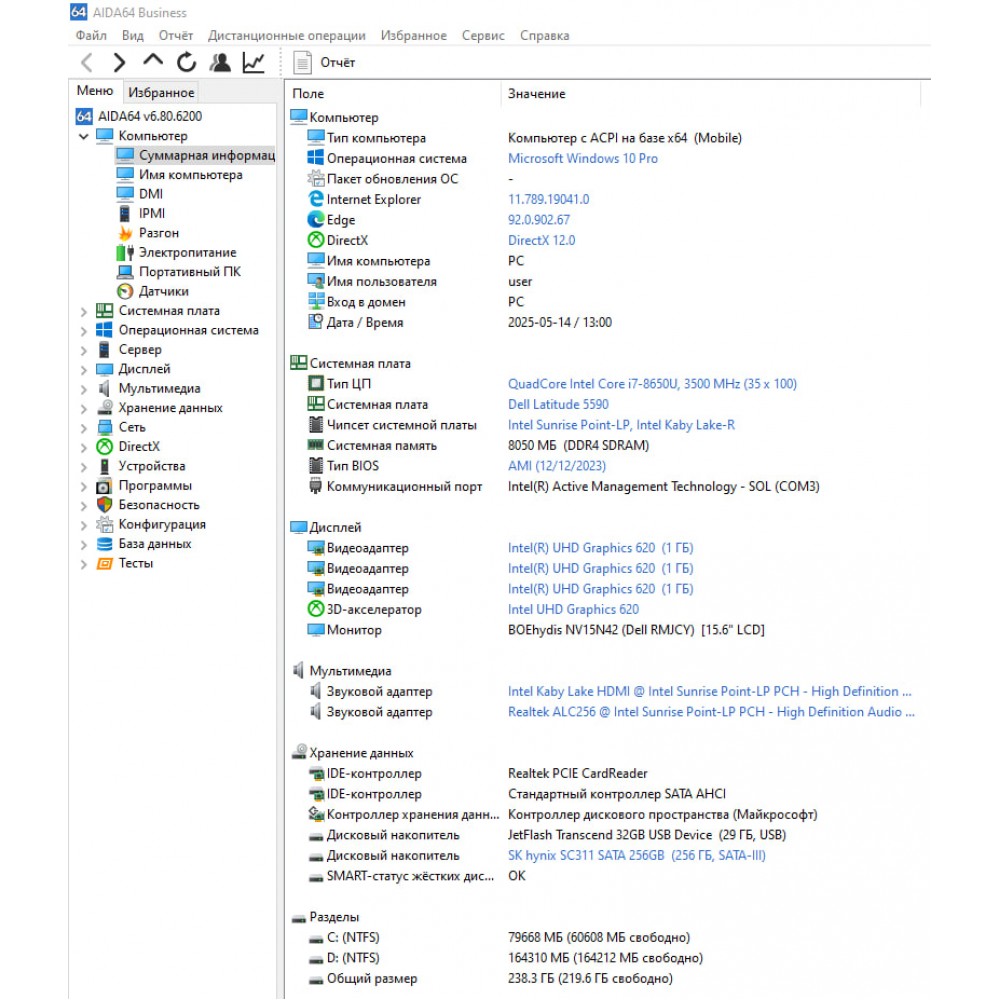Viewport: 1000px width, 1000px height.
Task: Click the Устройства icon in tree
Action: coord(105,466)
